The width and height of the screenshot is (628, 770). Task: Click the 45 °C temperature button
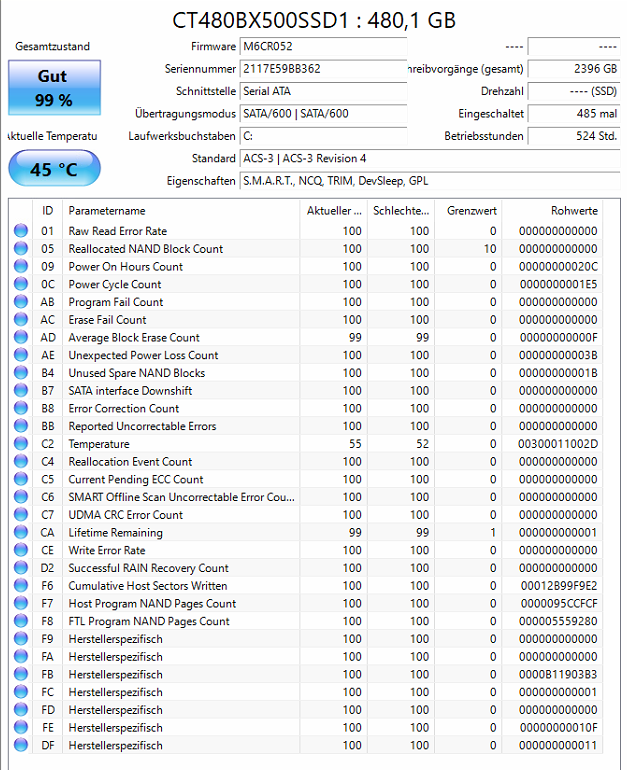point(55,168)
